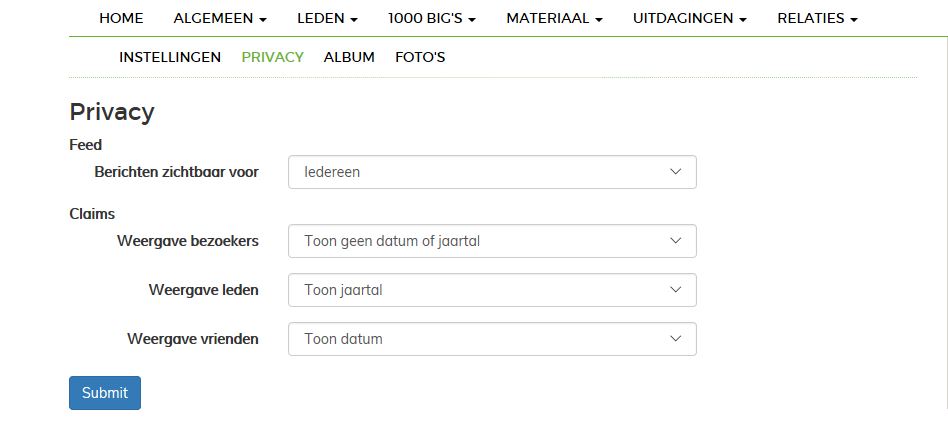Click the chevron beside Toon jaartal
948x424 pixels.
675,290
